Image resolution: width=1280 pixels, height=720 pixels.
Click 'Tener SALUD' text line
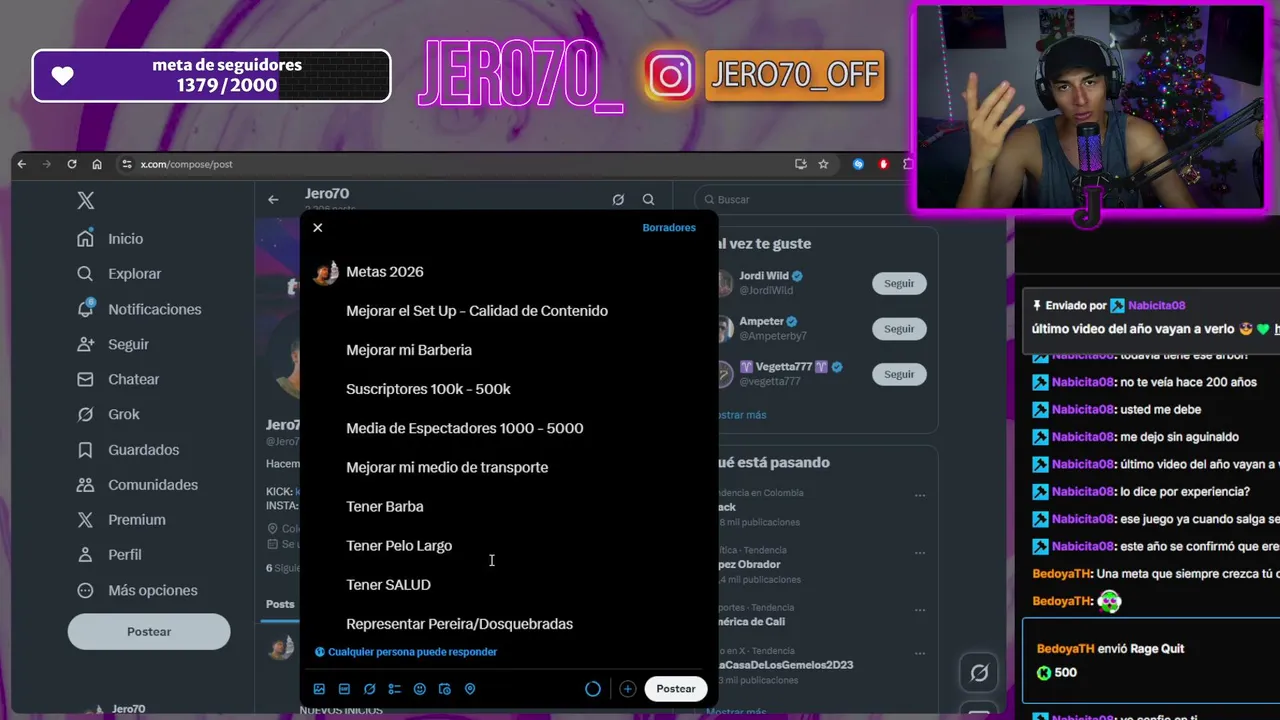click(388, 585)
